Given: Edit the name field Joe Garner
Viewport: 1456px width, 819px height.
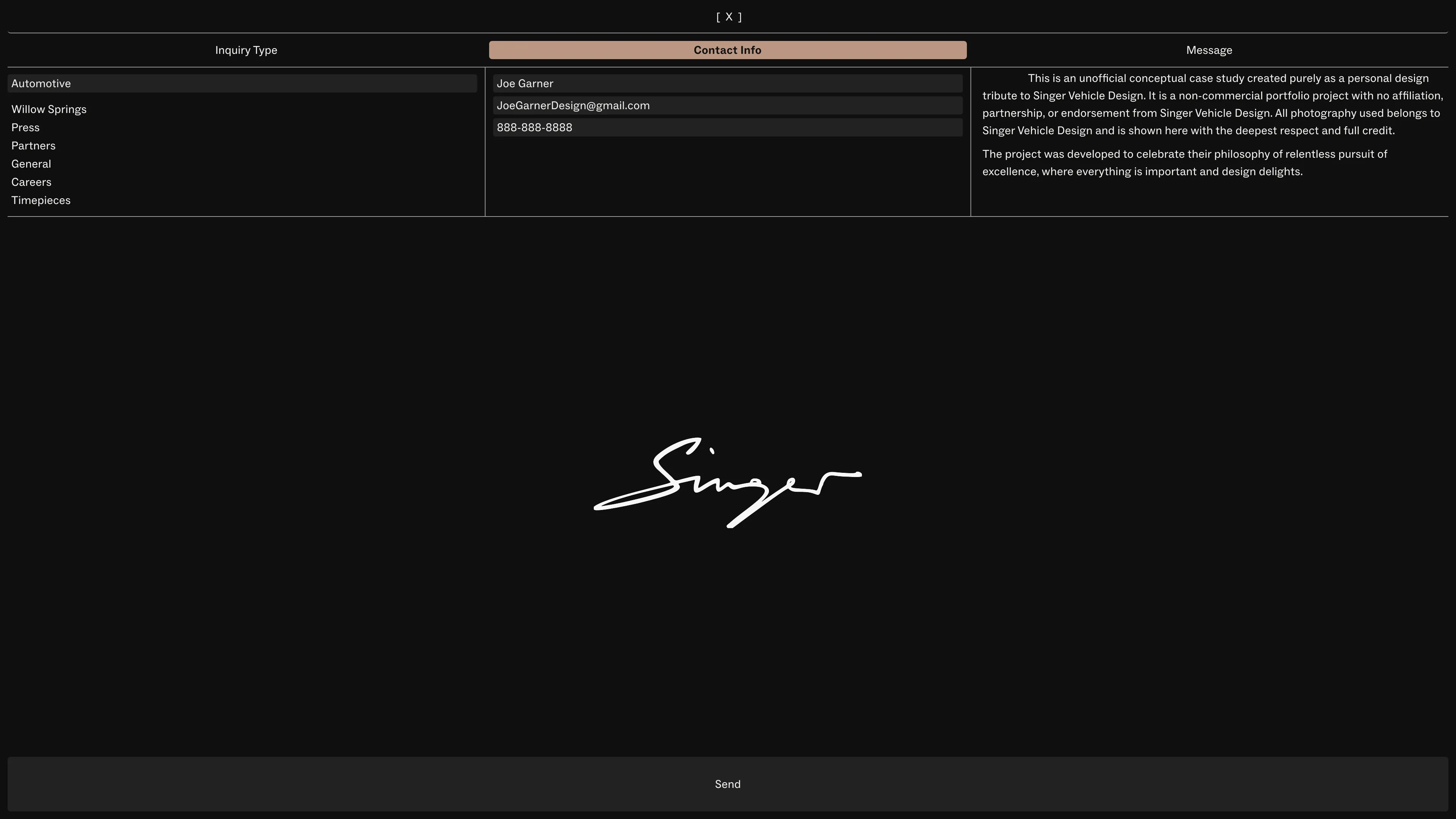Looking at the screenshot, I should pos(728,84).
